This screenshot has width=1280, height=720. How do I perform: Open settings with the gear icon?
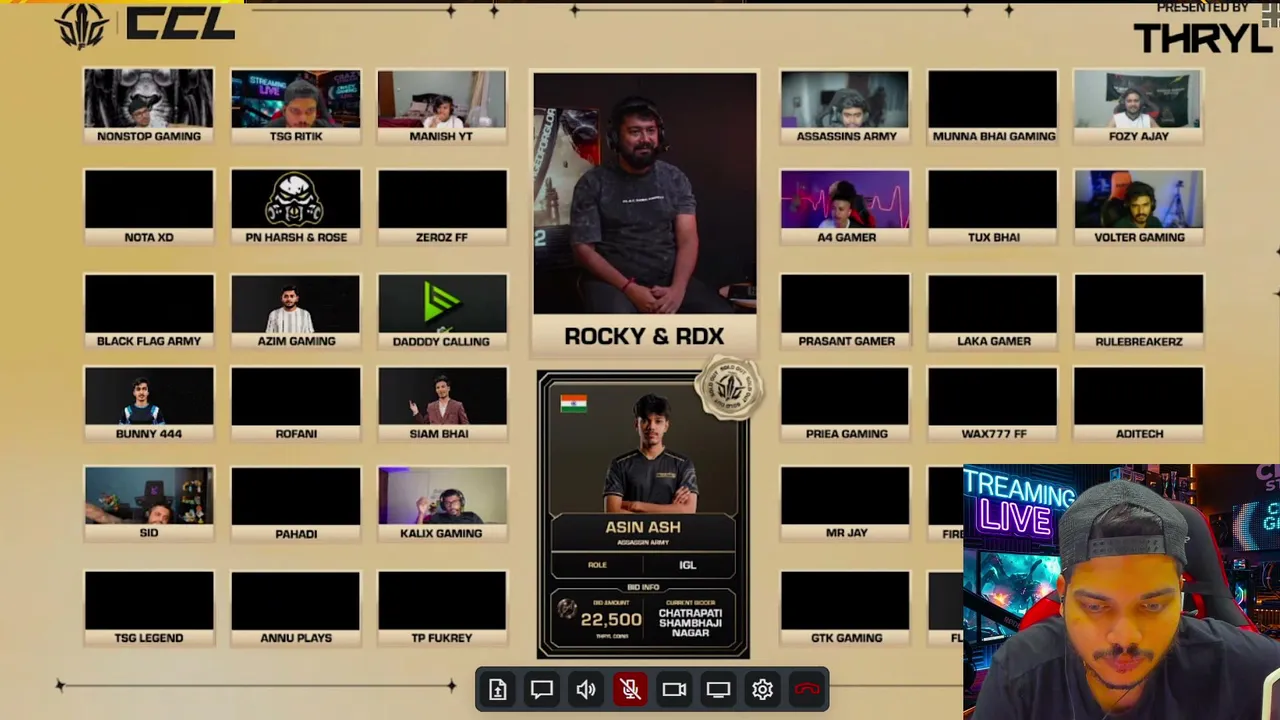[x=762, y=689]
